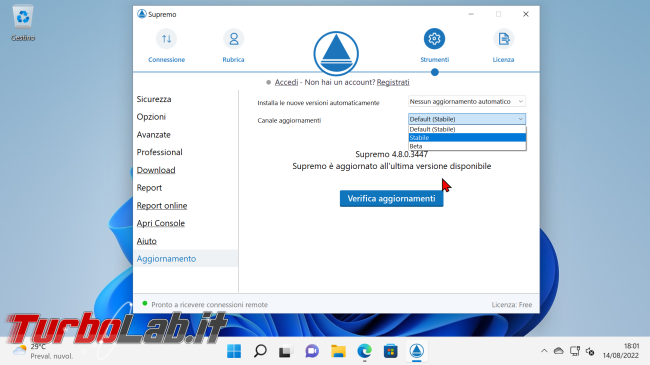This screenshot has width=650, height=365.
Task: Click 'Pronto a ricevere connessioni remote' status
Action: pyautogui.click(x=209, y=304)
